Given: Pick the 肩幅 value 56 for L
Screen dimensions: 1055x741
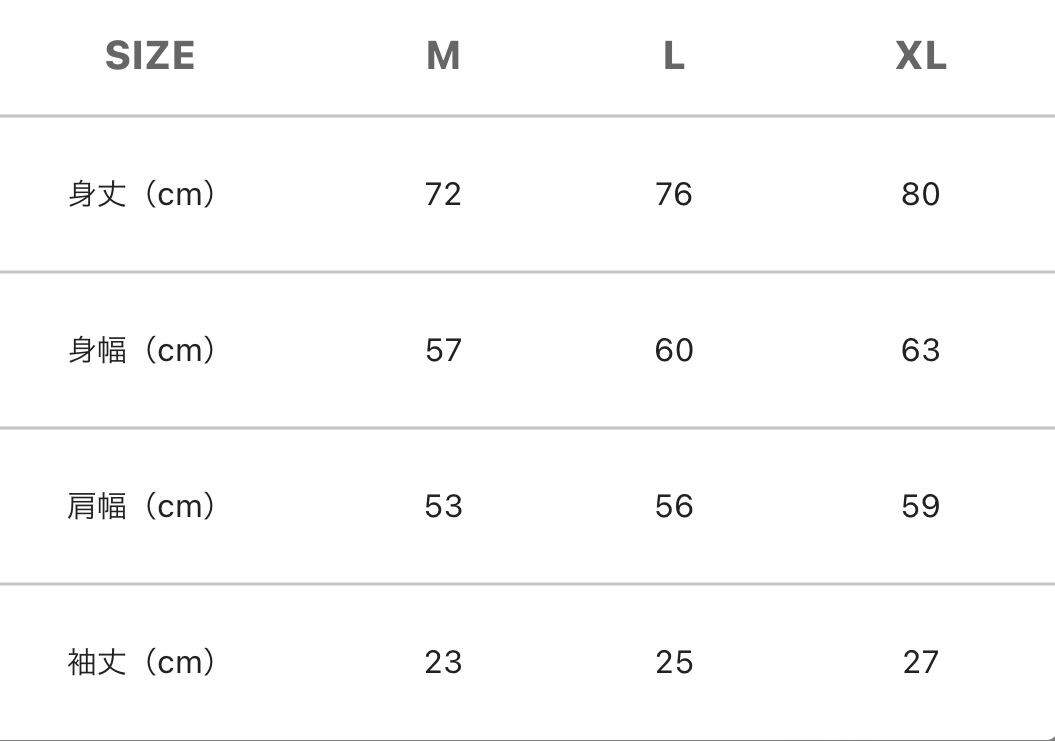Looking at the screenshot, I should click(x=674, y=506).
